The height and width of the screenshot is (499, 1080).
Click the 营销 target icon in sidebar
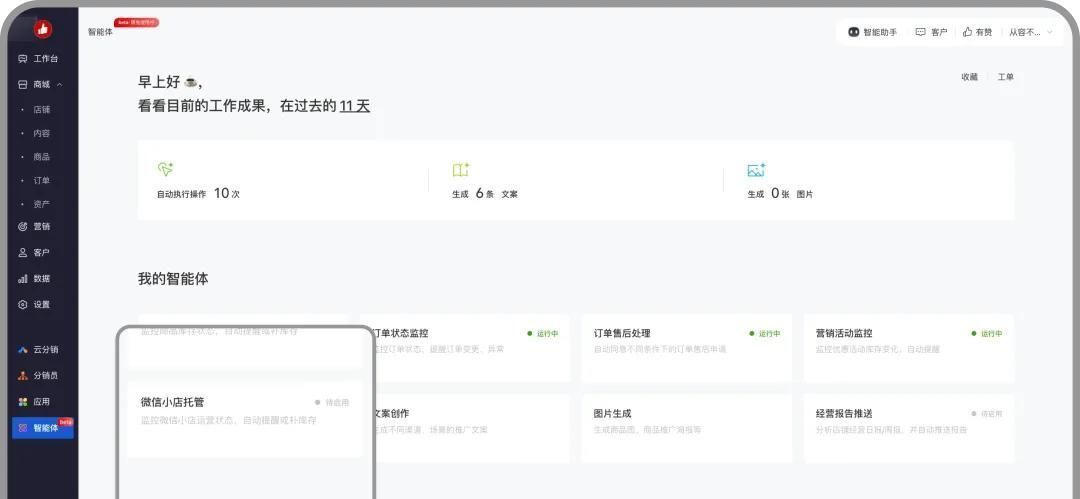click(x=23, y=227)
